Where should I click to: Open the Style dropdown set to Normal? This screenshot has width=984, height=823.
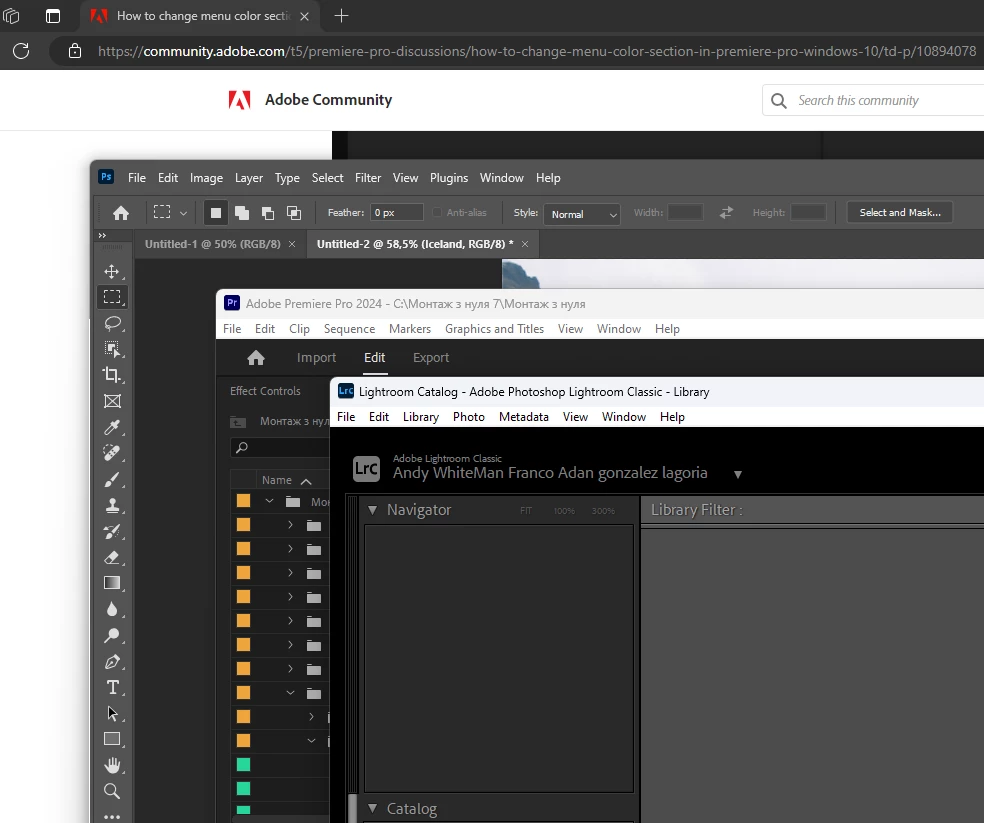point(582,214)
